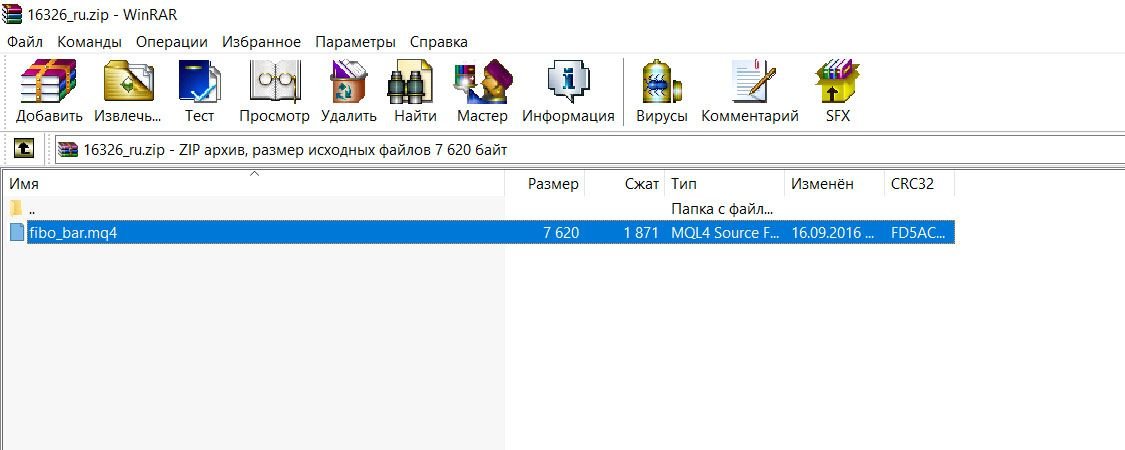Click the Извлечь (Extract) toolbar icon

coord(128,91)
